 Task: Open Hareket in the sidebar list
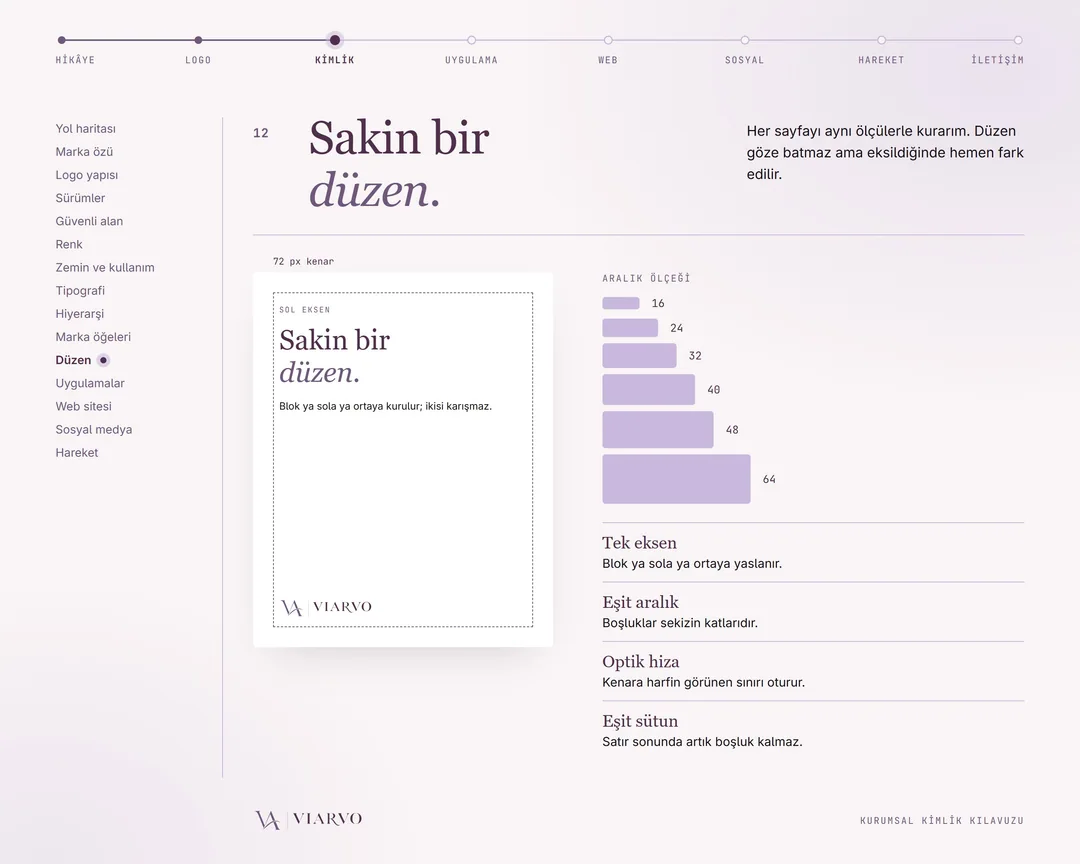[x=76, y=453]
